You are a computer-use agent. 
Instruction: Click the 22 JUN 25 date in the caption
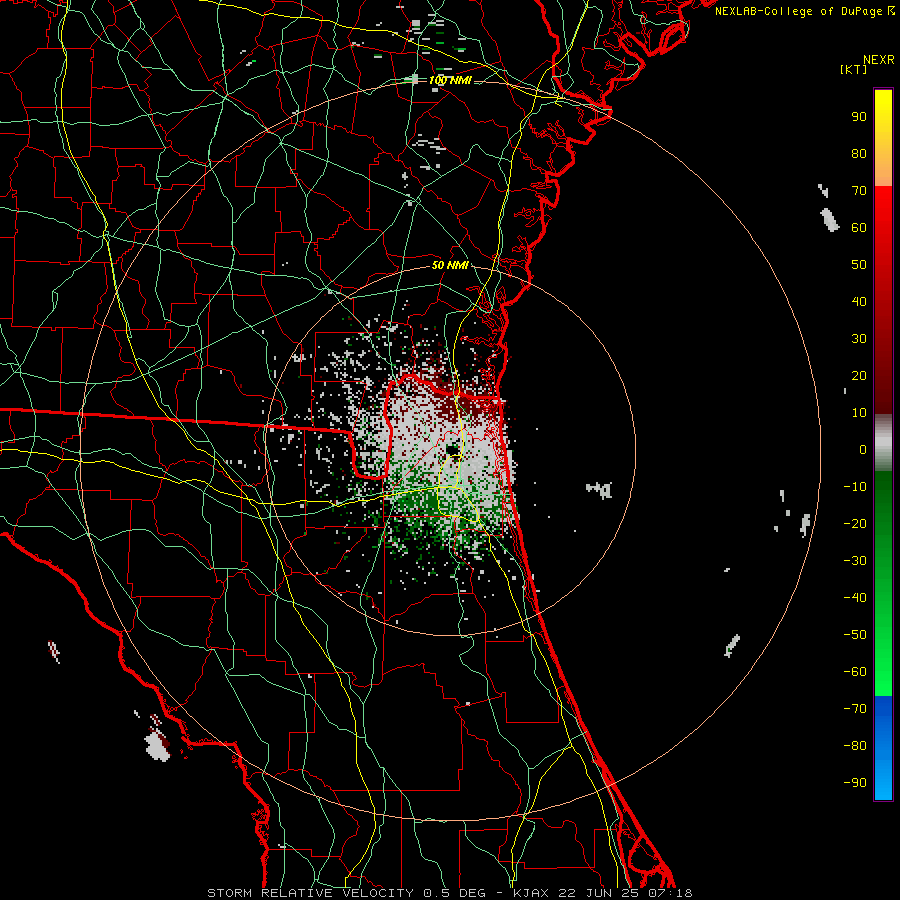click(600, 893)
